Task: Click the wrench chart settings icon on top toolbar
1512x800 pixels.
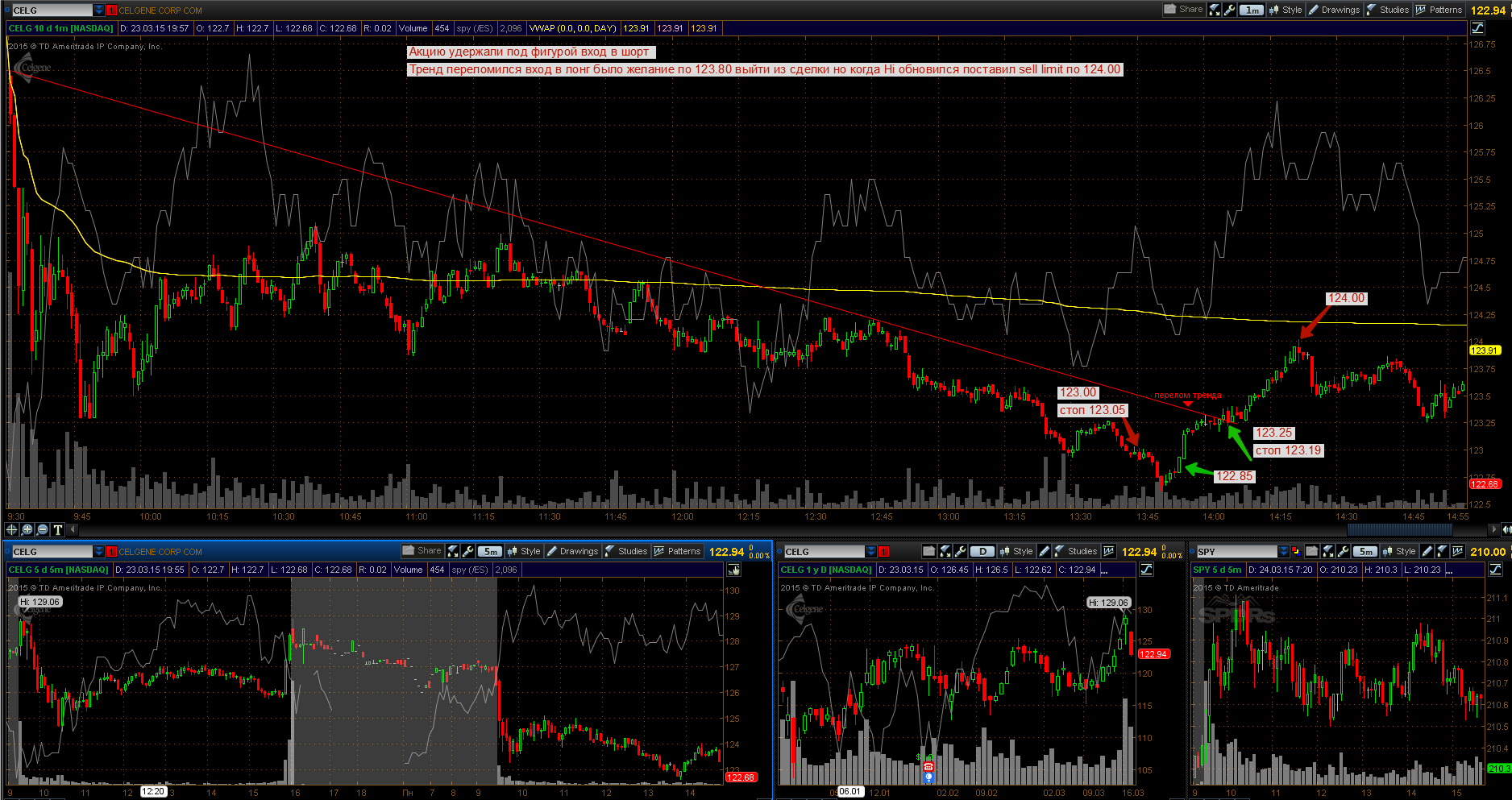Action: click(1230, 10)
